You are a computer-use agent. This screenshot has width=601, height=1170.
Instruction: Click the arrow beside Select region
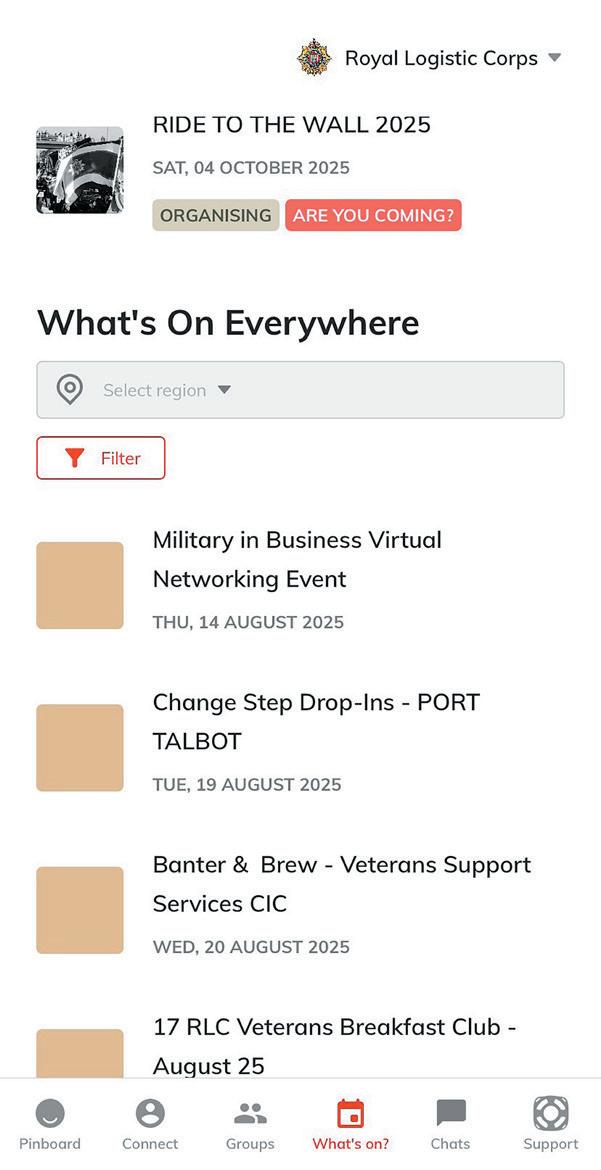click(x=224, y=390)
